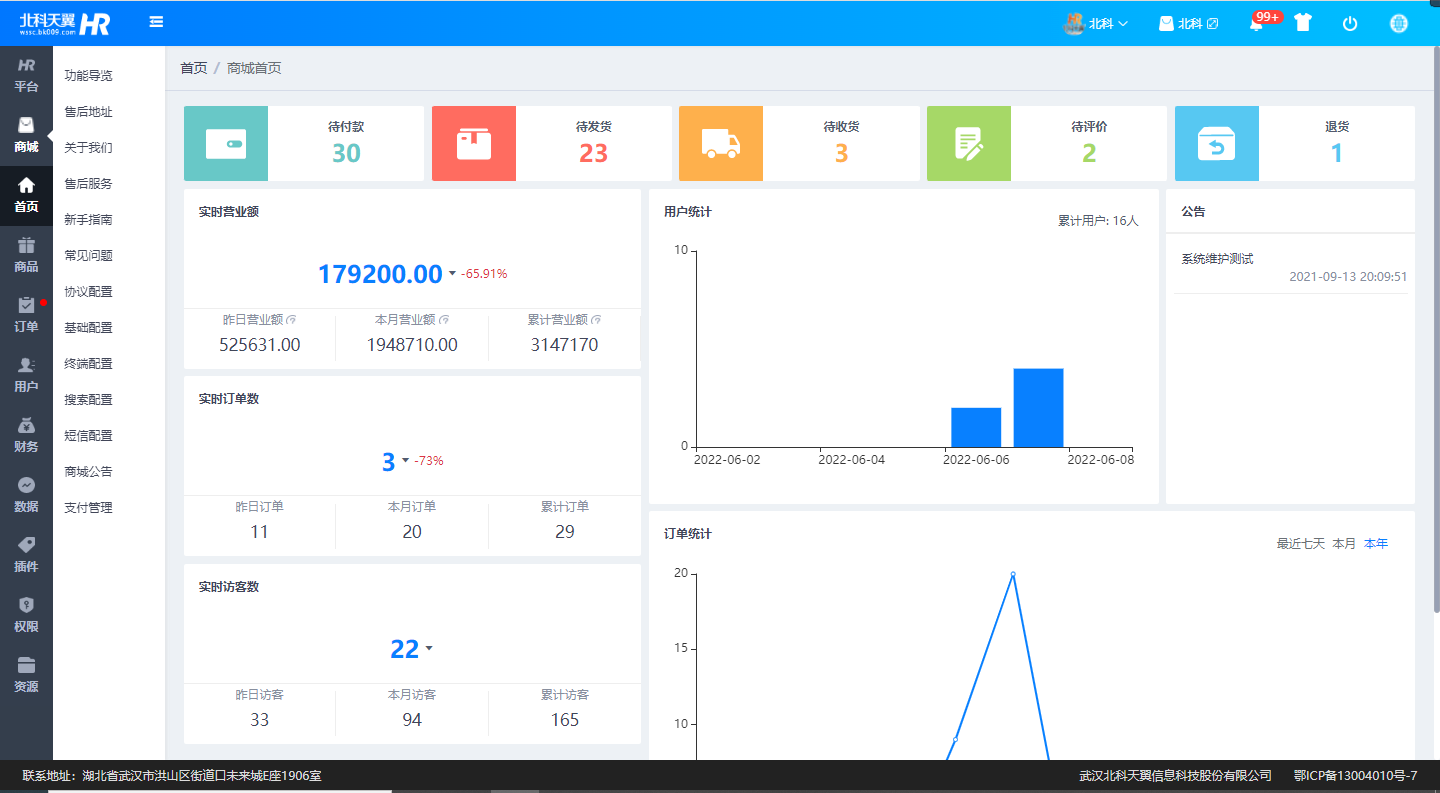Switch order chart to 本月
The height and width of the screenshot is (793, 1440).
pos(1344,544)
